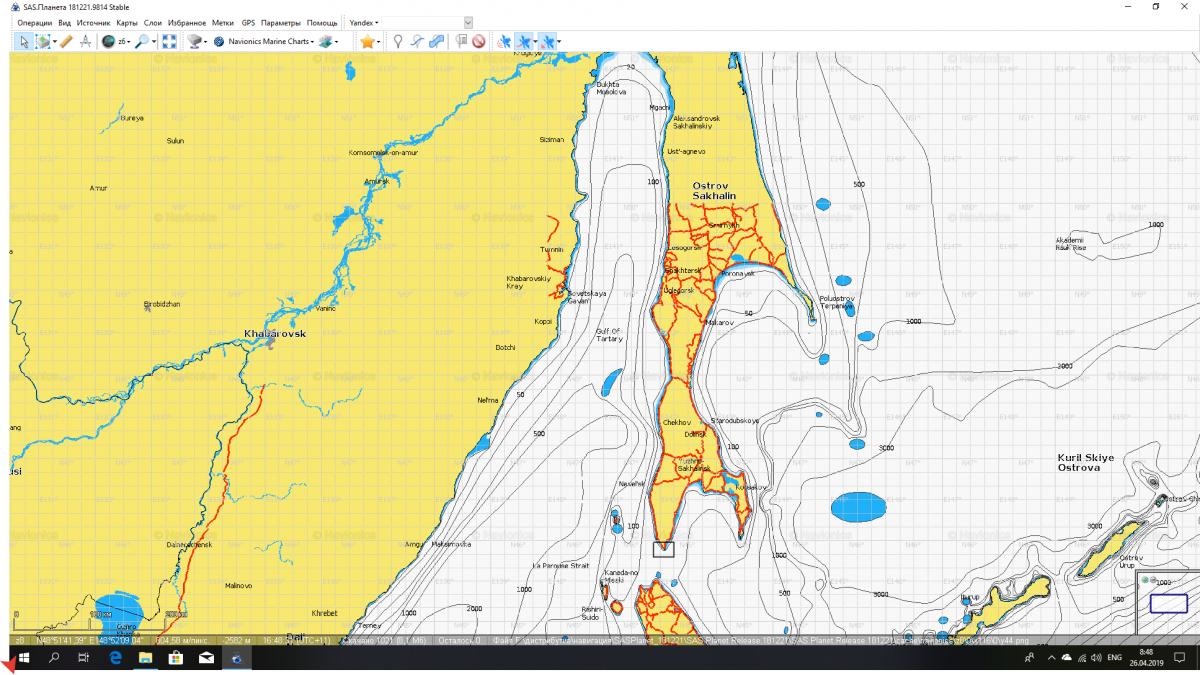
Task: Open File Explorer from the taskbar
Action: (145, 658)
